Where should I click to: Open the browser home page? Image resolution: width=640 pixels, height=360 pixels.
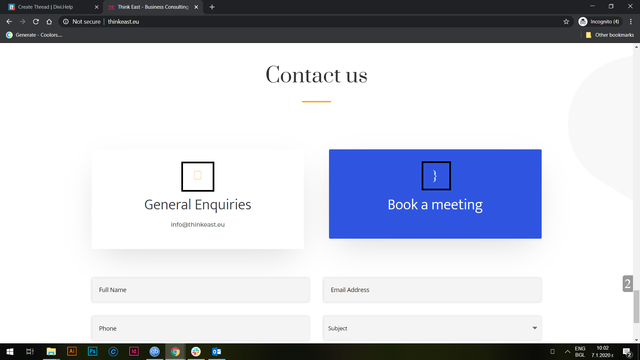coord(49,22)
